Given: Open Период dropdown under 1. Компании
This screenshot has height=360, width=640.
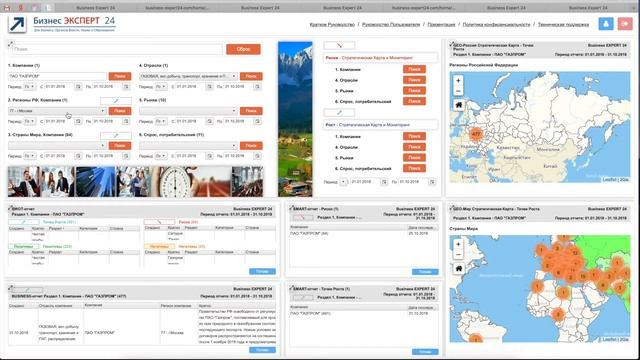Looking at the screenshot, I should pos(29,87).
